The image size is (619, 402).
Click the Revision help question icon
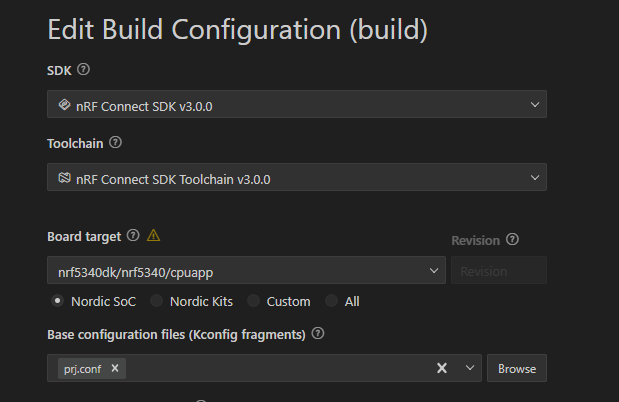pyautogui.click(x=512, y=239)
